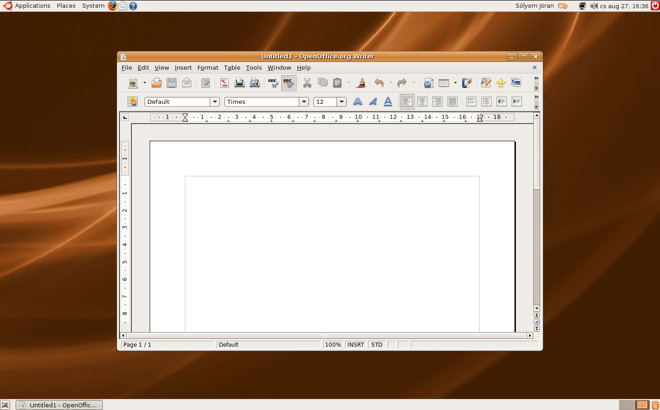
Task: Run Spelling and Grammar check icon
Action: click(x=273, y=83)
